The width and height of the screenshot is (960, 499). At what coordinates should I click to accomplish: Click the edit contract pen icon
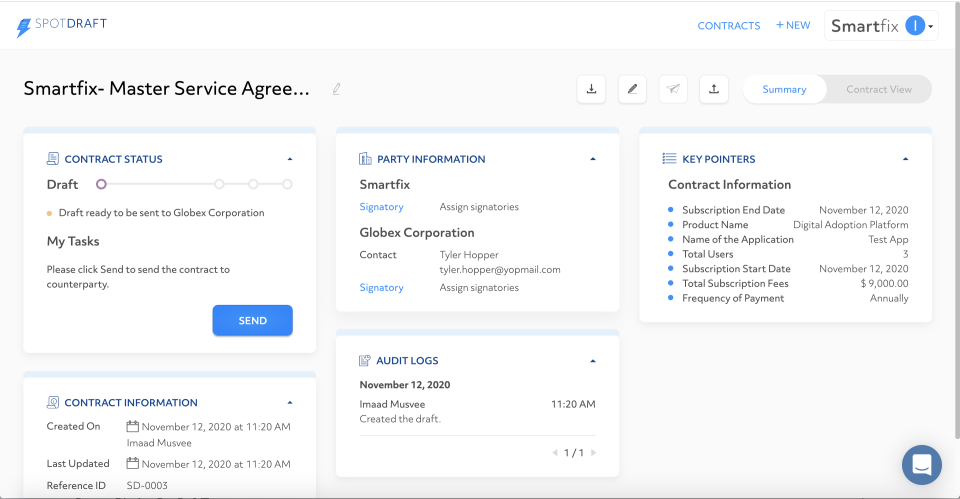(632, 89)
